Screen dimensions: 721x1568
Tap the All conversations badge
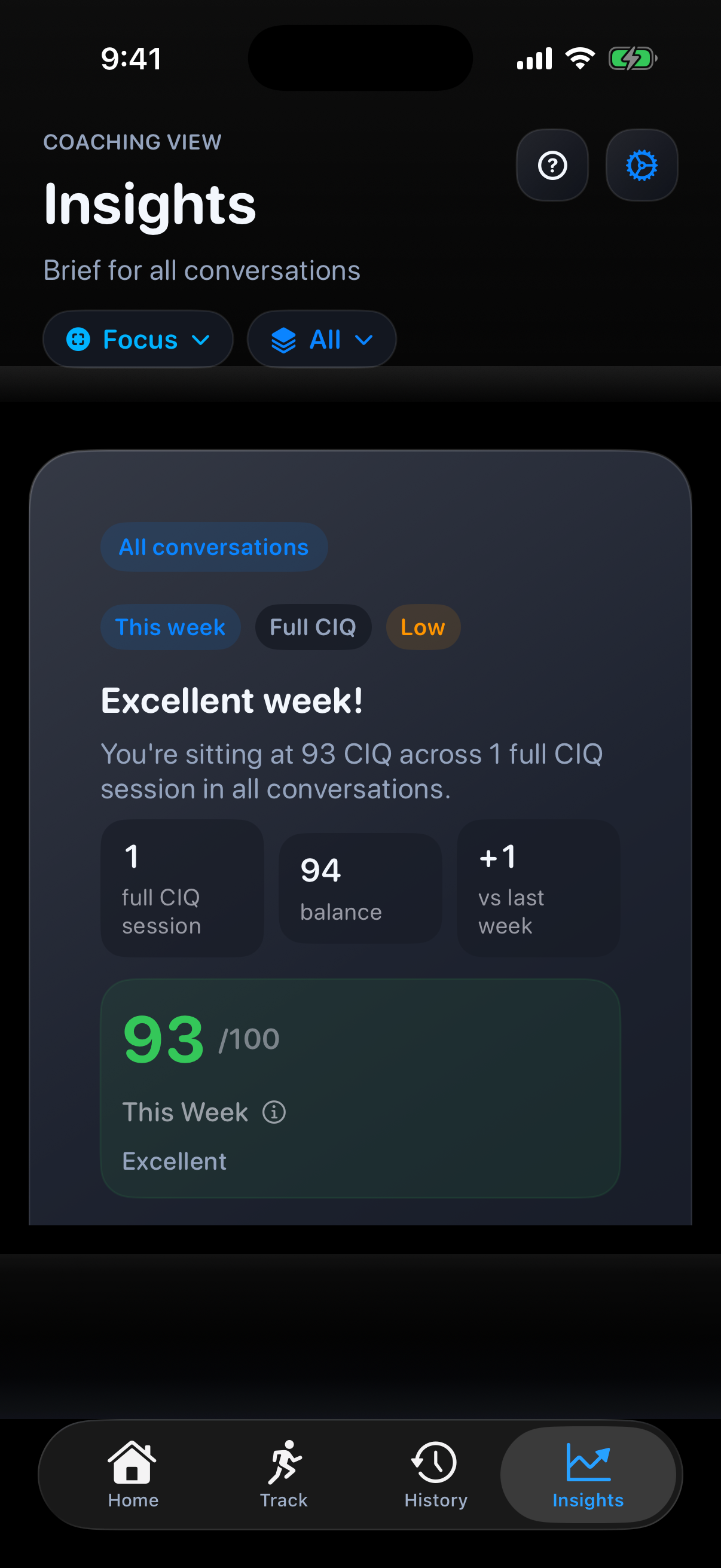point(213,546)
